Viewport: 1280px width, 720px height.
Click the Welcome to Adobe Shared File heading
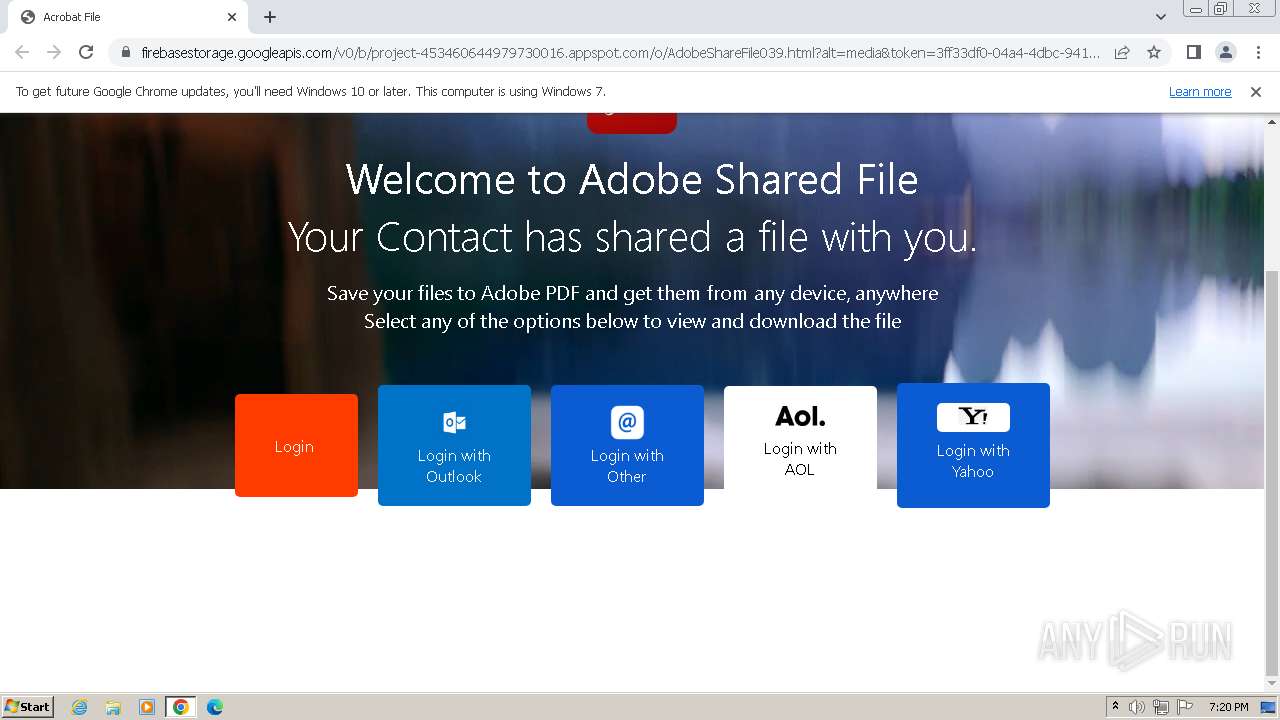632,180
